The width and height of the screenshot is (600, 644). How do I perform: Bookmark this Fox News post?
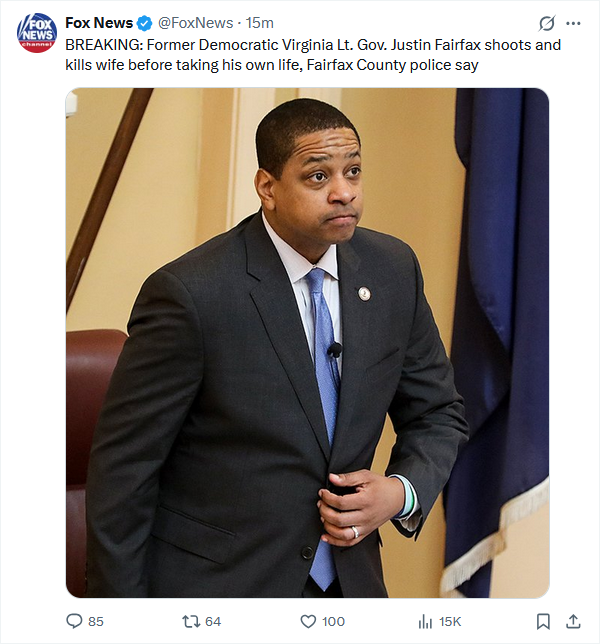[543, 621]
